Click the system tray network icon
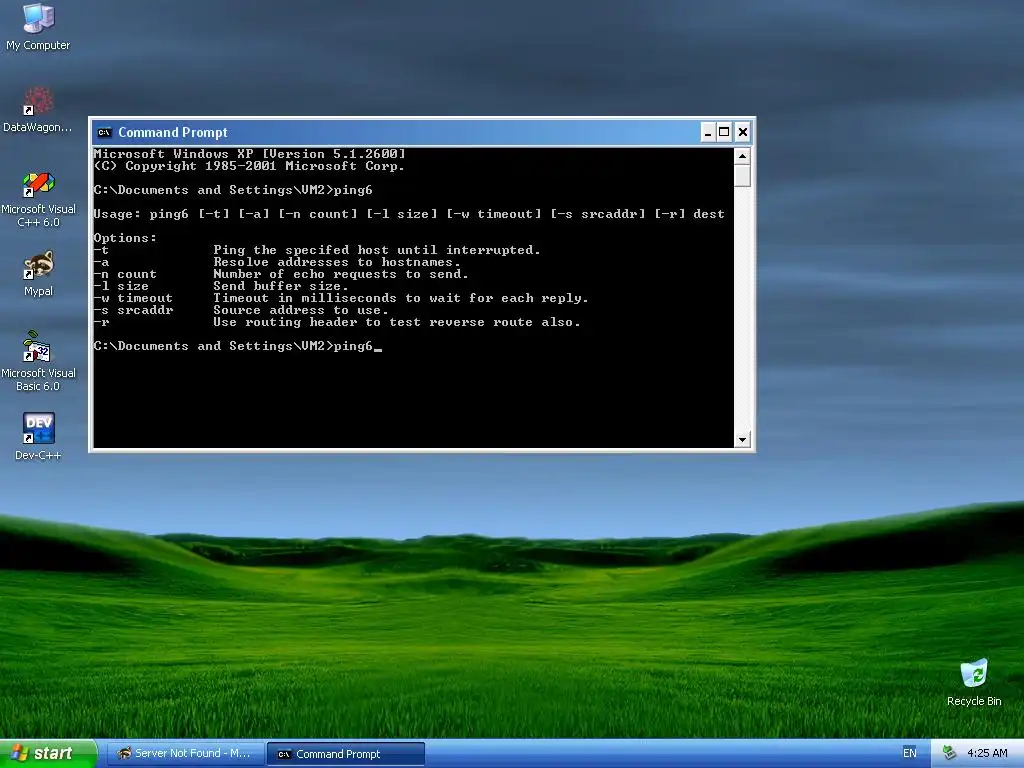The height and width of the screenshot is (768, 1024). [x=950, y=753]
